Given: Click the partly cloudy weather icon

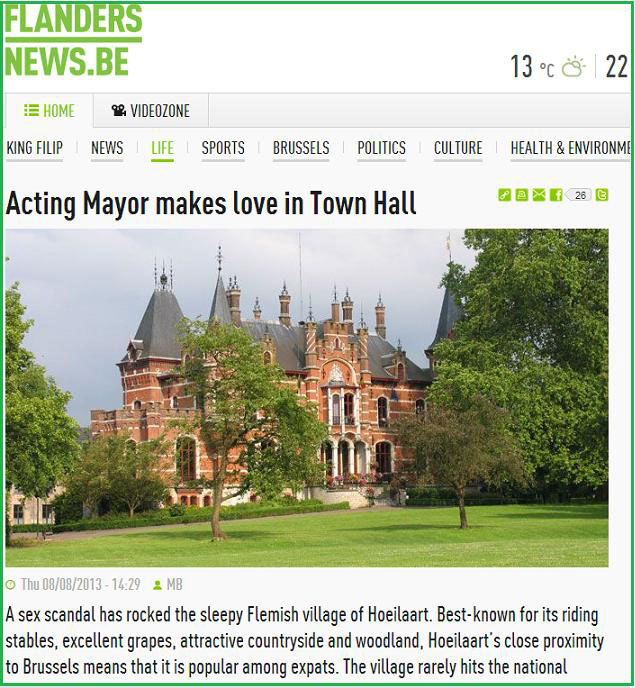Looking at the screenshot, I should pos(574,67).
